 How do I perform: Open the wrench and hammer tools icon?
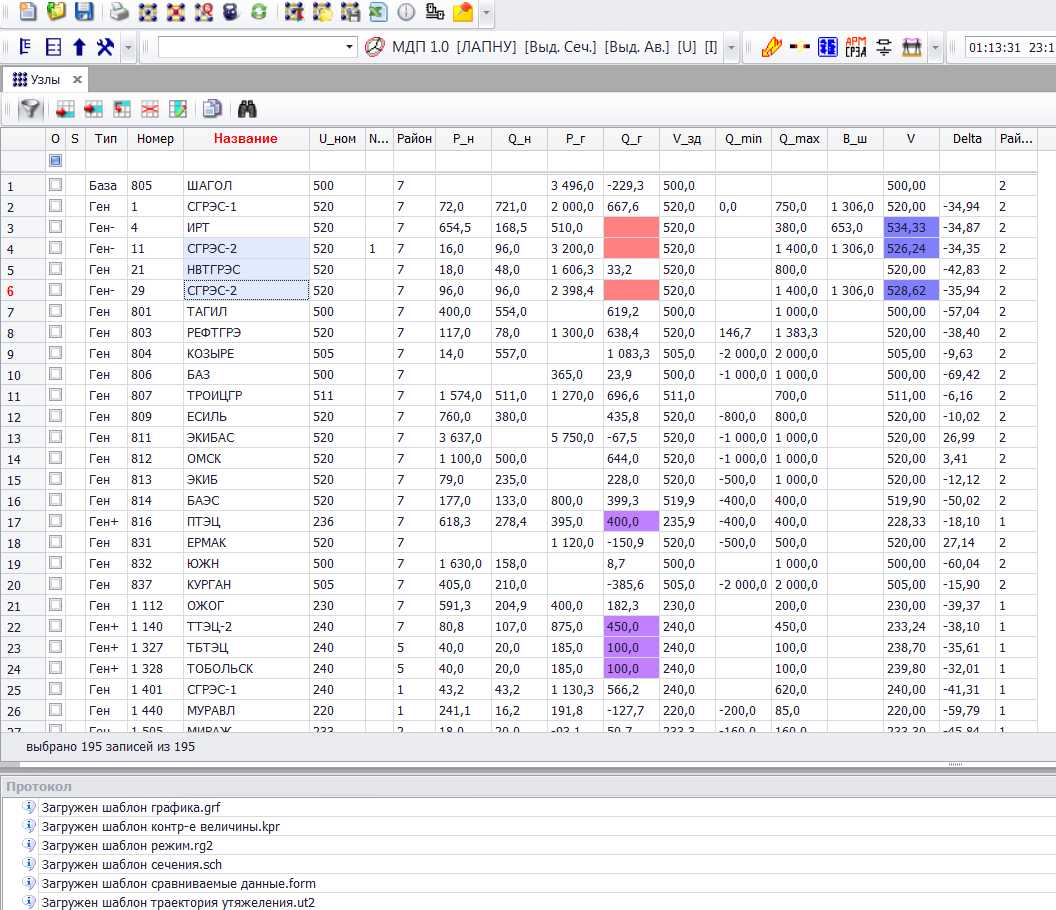point(105,47)
